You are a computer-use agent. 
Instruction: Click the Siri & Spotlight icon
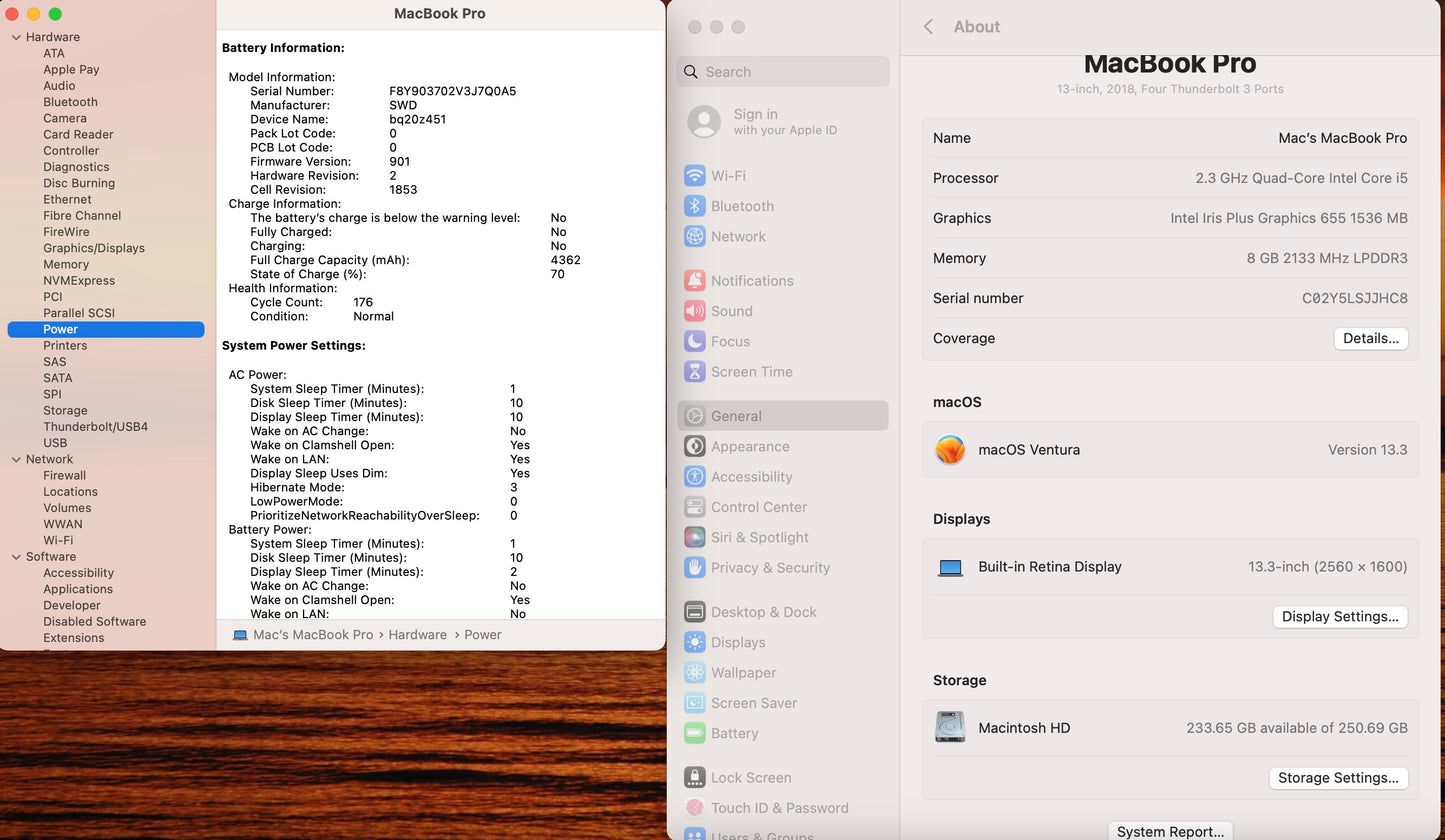pyautogui.click(x=694, y=537)
